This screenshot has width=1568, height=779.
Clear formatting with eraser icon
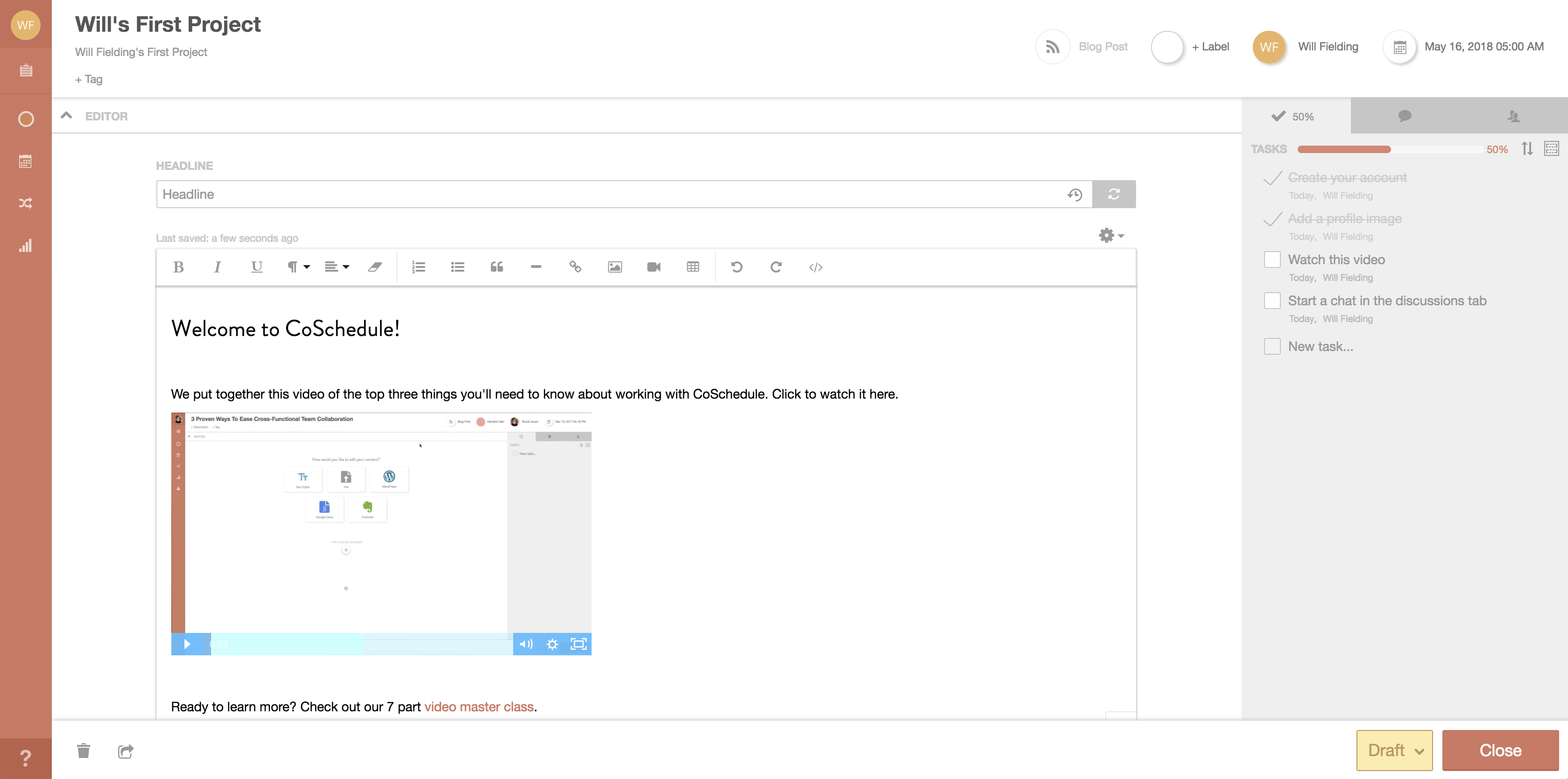coord(375,267)
